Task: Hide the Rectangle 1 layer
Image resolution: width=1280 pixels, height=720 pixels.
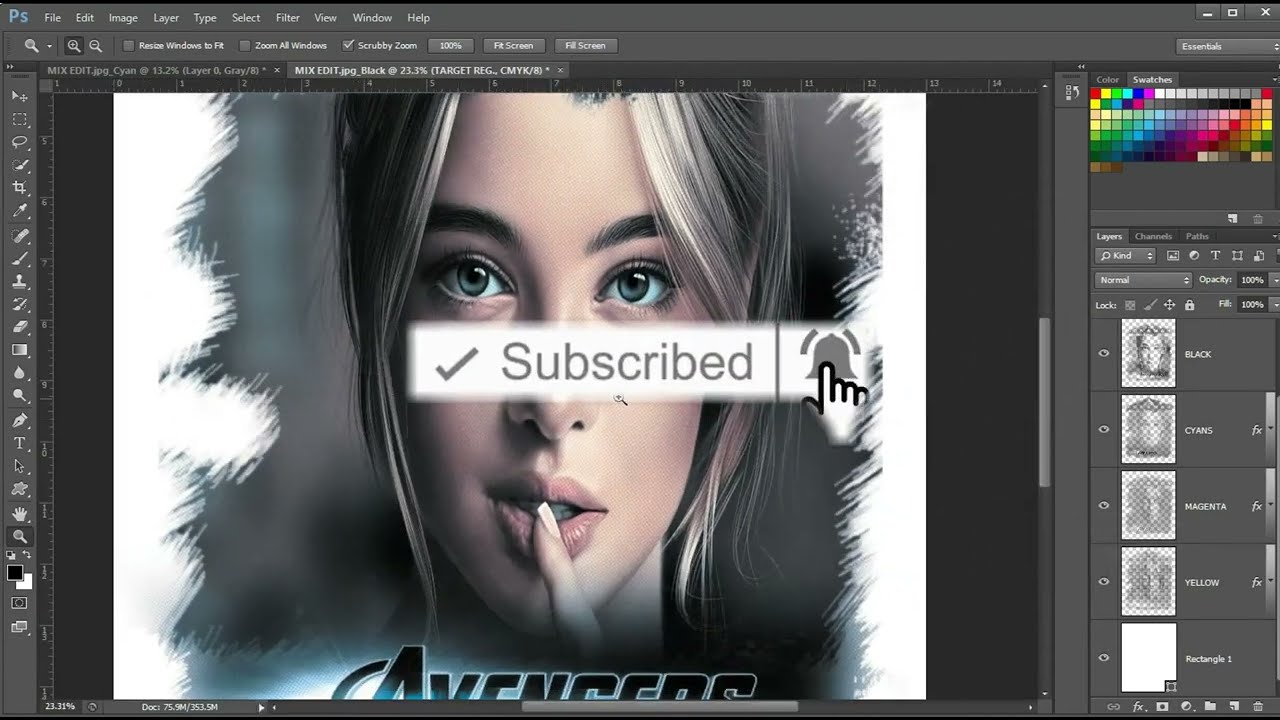Action: tap(1104, 658)
